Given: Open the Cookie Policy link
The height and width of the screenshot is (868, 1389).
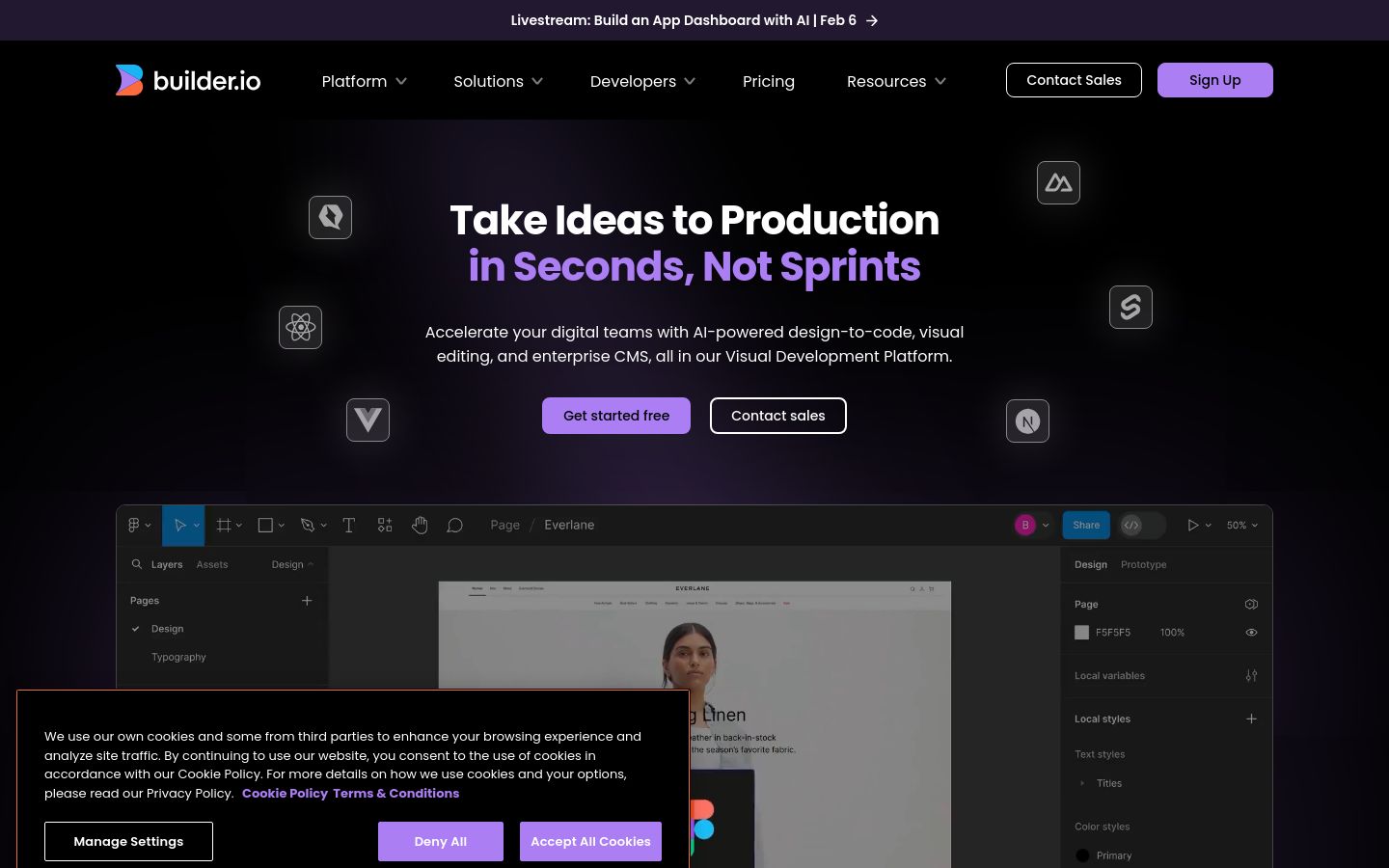Looking at the screenshot, I should click(x=285, y=793).
